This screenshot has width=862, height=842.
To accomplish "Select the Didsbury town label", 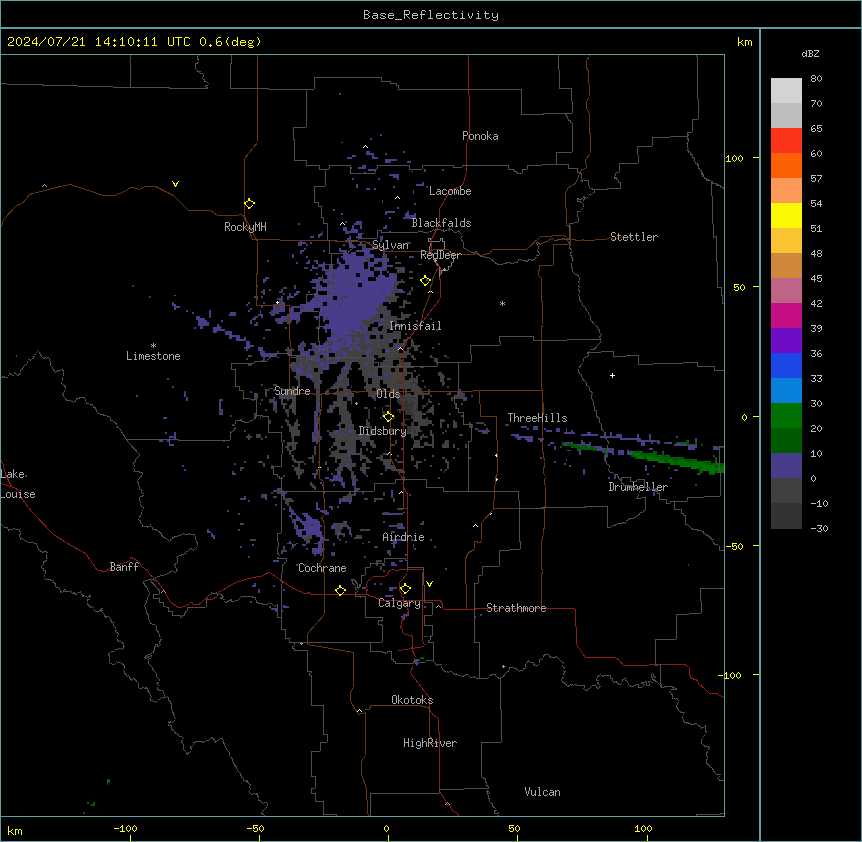I will (383, 431).
